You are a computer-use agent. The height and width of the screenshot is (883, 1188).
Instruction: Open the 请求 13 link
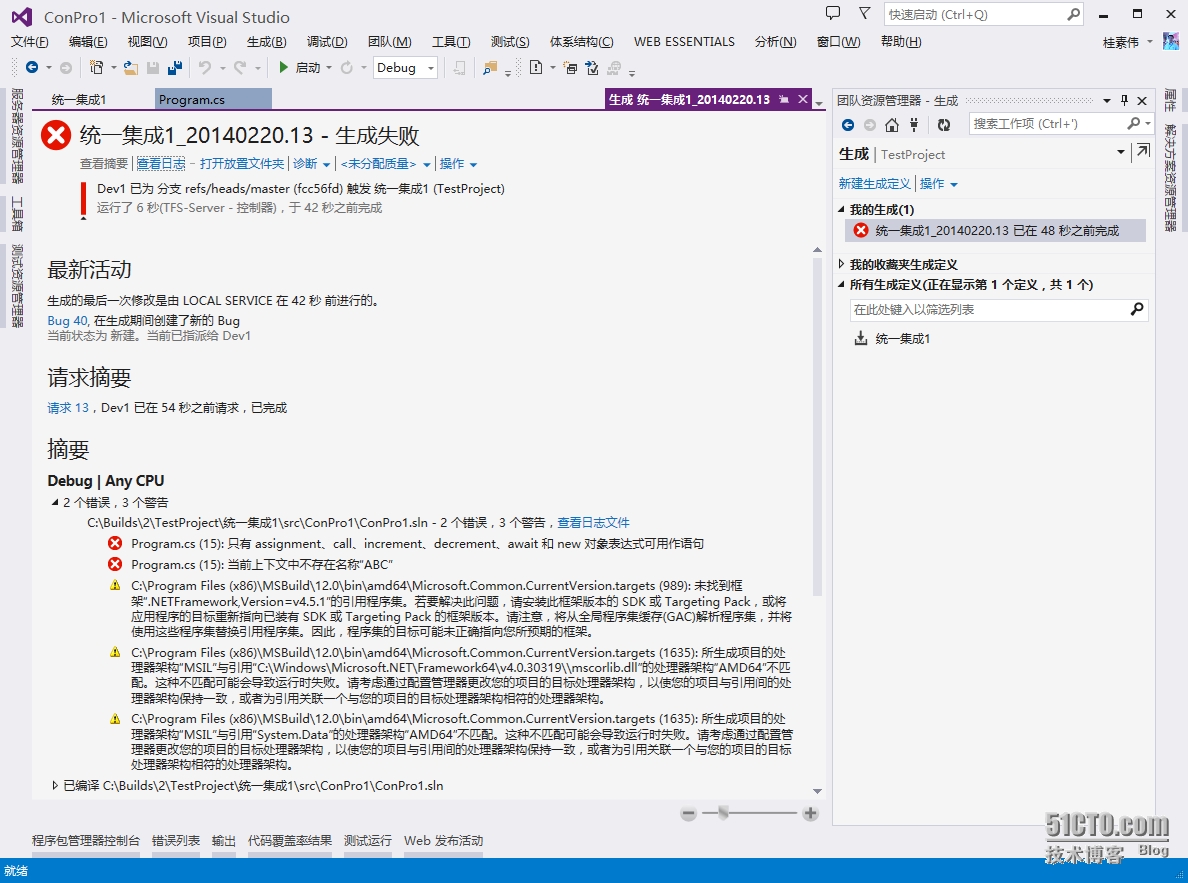(x=68, y=408)
